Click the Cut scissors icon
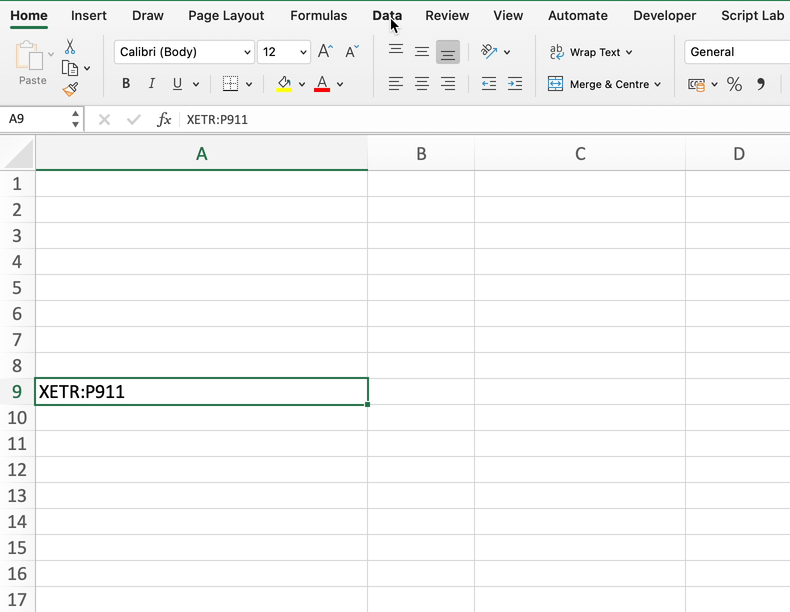This screenshot has height=612, width=790. pyautogui.click(x=70, y=47)
